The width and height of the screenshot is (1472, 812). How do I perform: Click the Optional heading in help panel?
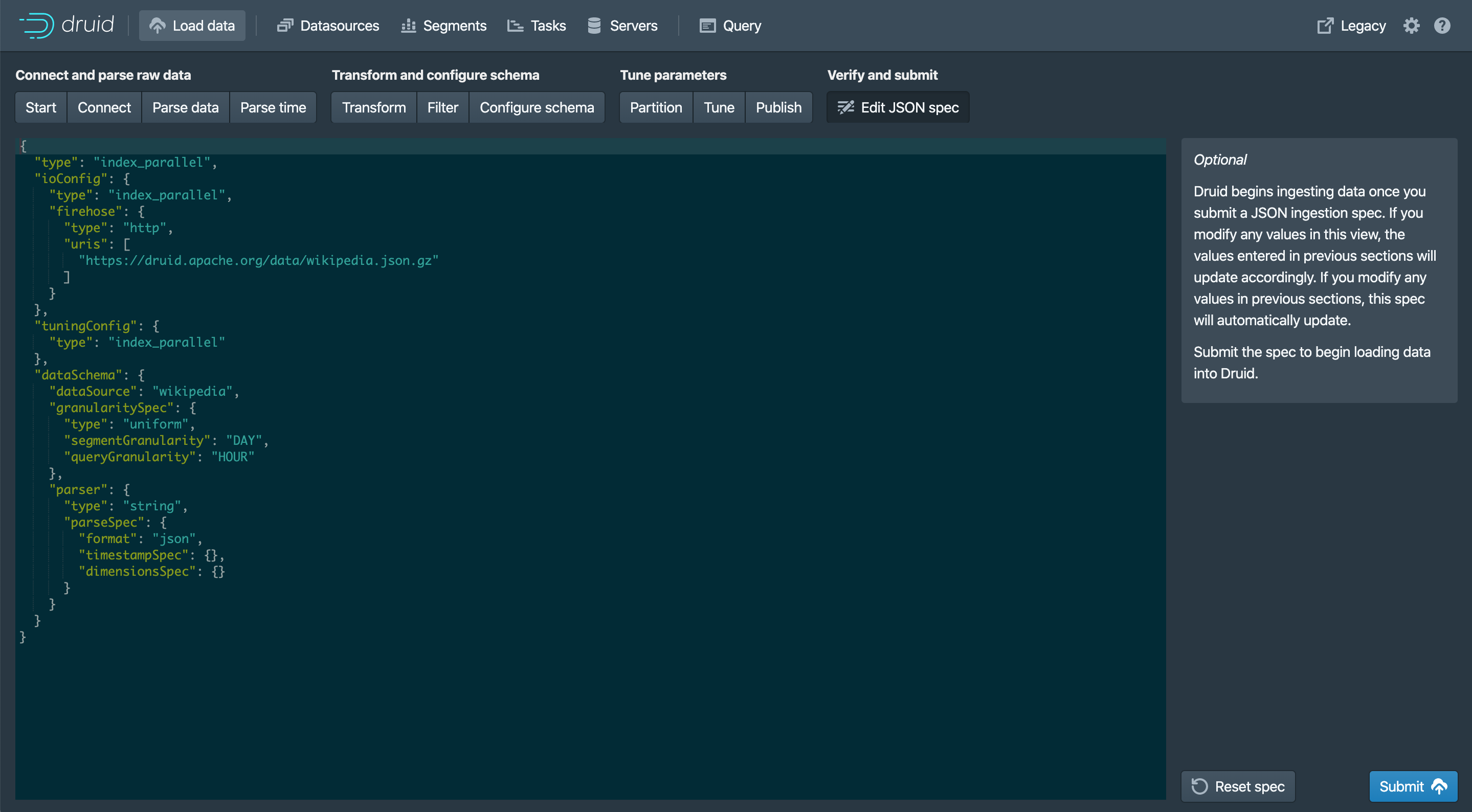point(1220,160)
